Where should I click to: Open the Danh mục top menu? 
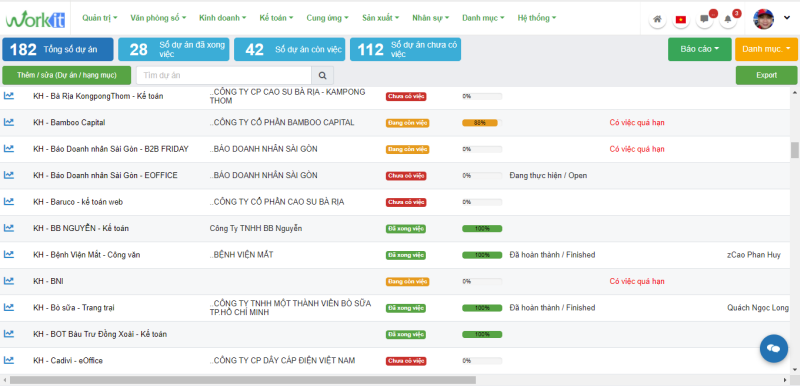pyautogui.click(x=483, y=18)
